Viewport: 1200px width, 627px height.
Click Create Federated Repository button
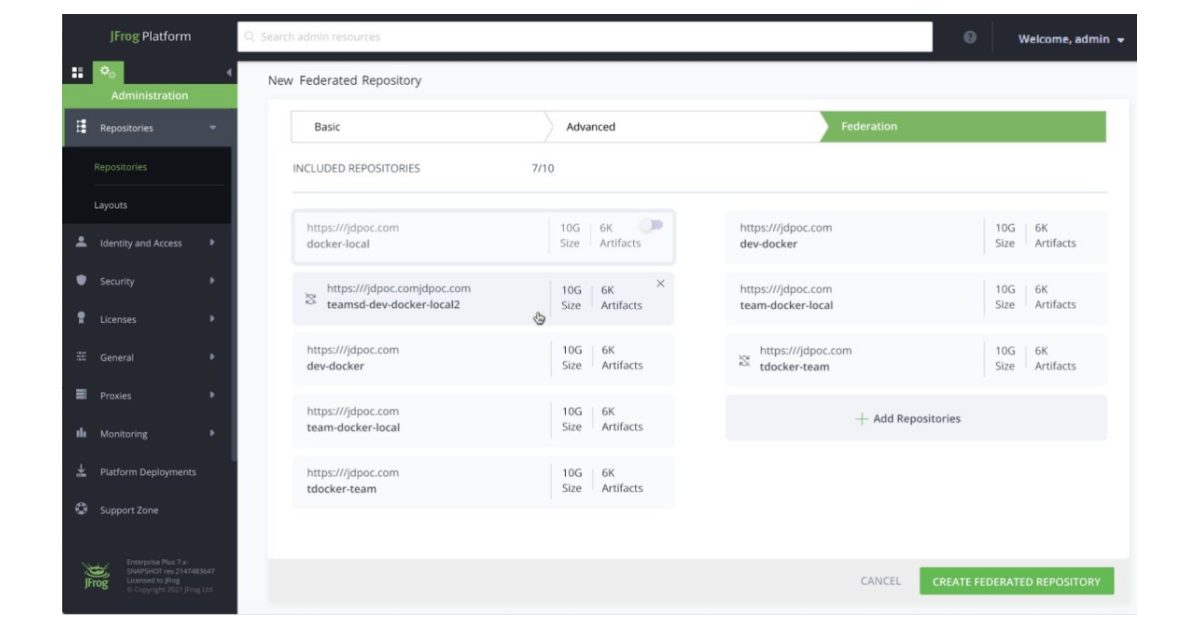pos(1016,581)
